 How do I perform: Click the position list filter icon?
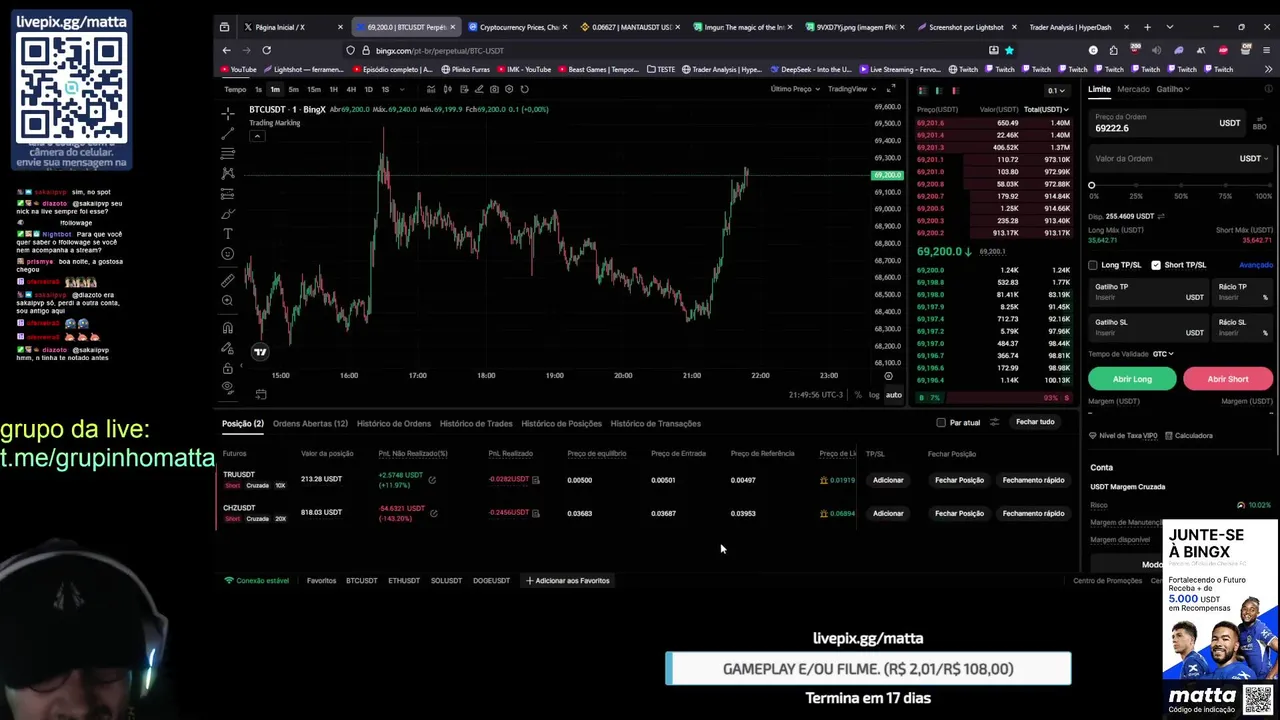(x=994, y=422)
